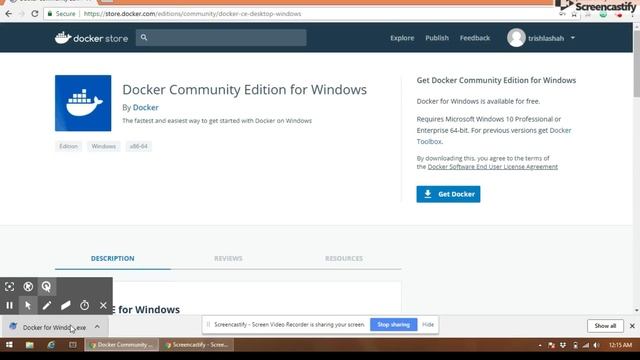Image resolution: width=640 pixels, height=360 pixels.
Task: Pause the Screencastify recording
Action: [x=9, y=305]
